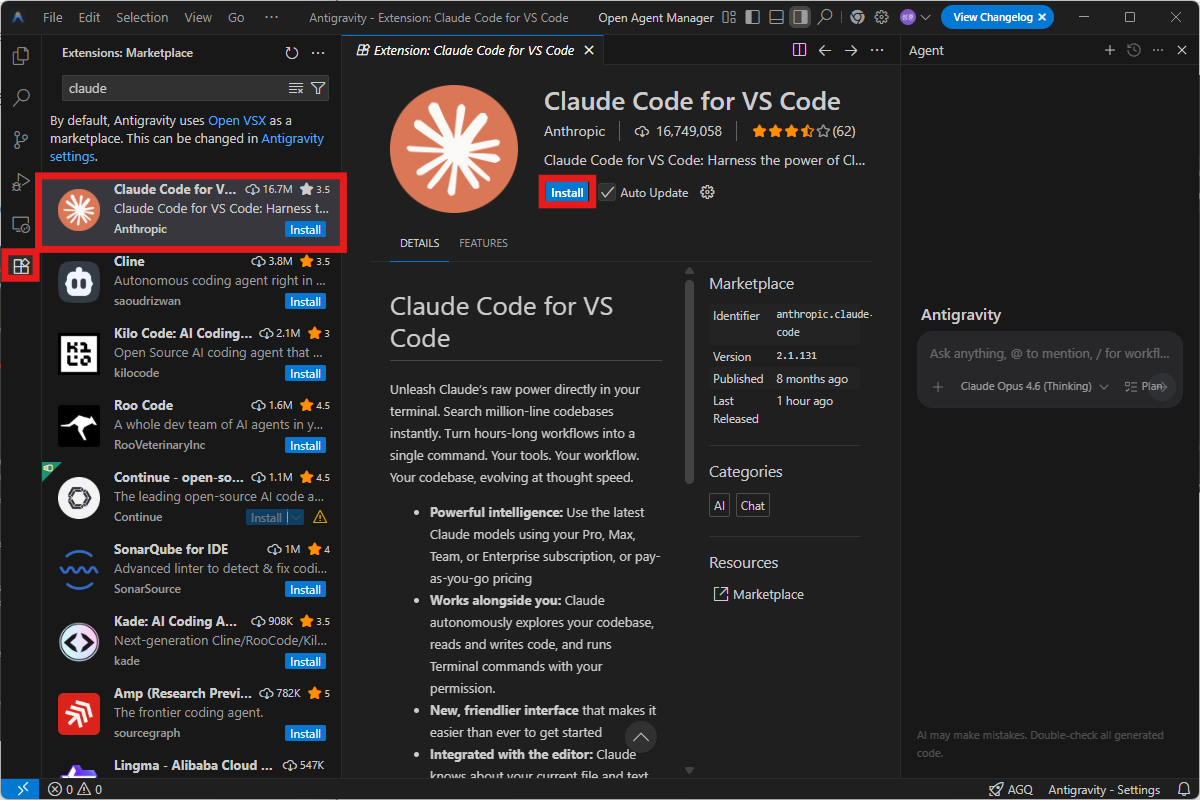Image resolution: width=1200 pixels, height=800 pixels.
Task: Split the editor to the right
Action: tap(799, 50)
